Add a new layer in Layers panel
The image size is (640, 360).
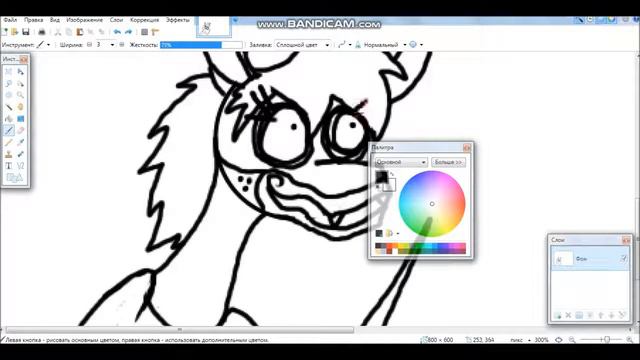click(558, 316)
